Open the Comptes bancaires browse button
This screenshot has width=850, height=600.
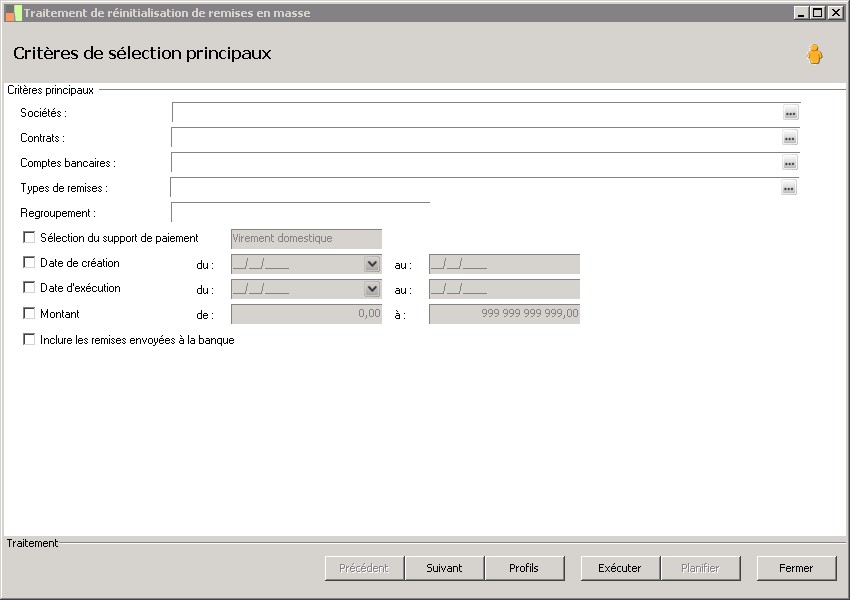790,164
